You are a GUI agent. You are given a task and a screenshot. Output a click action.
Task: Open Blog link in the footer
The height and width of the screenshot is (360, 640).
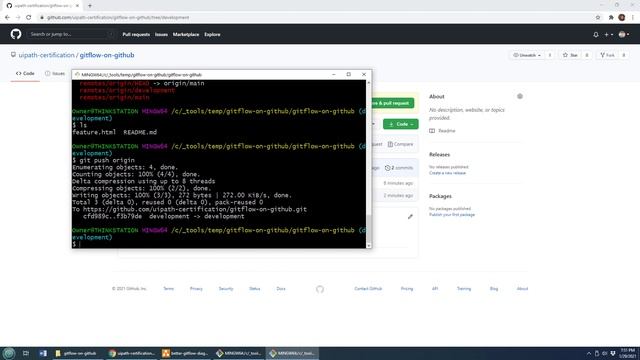(x=494, y=289)
